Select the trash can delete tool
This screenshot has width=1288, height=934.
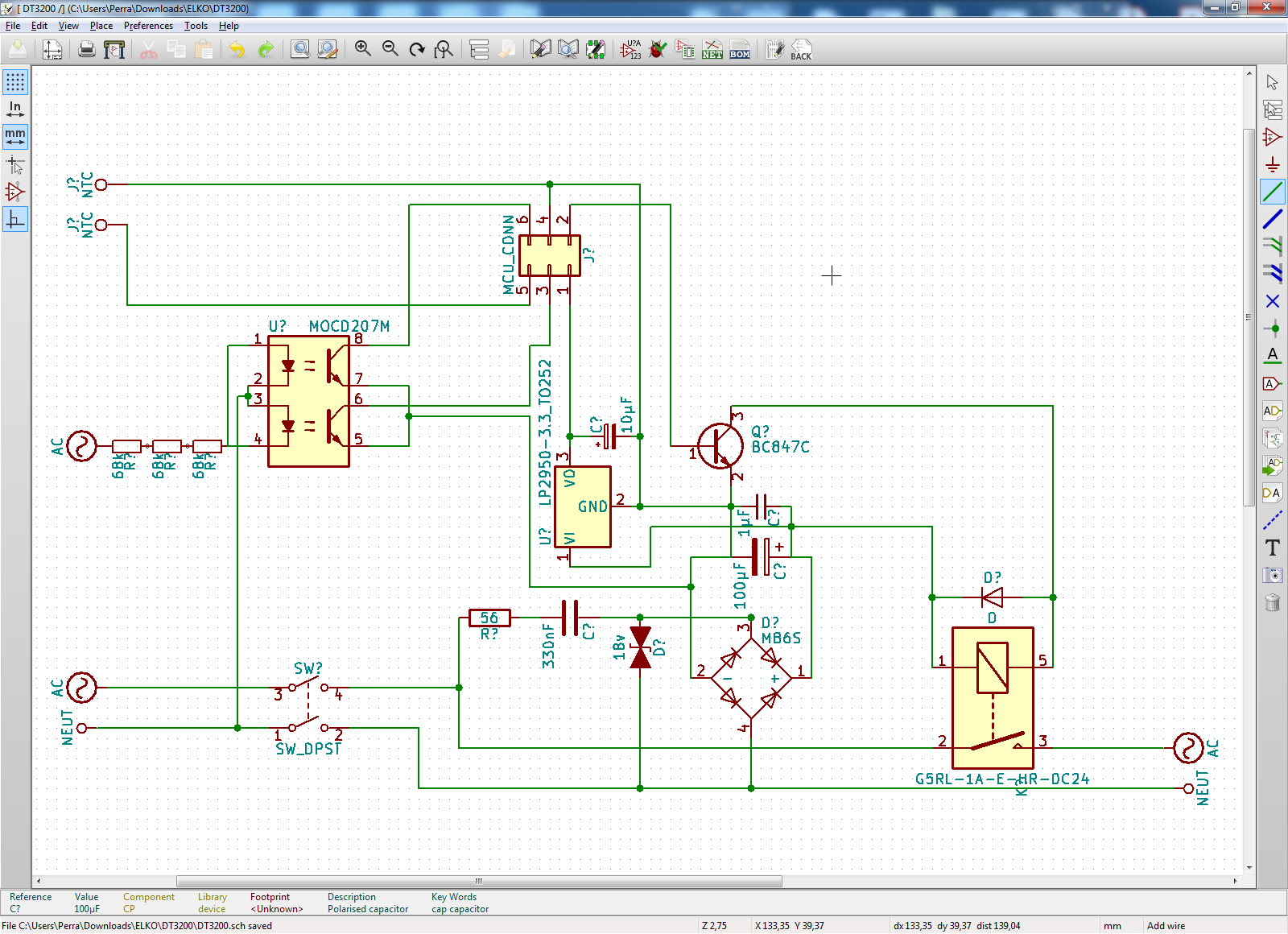coord(1272,602)
